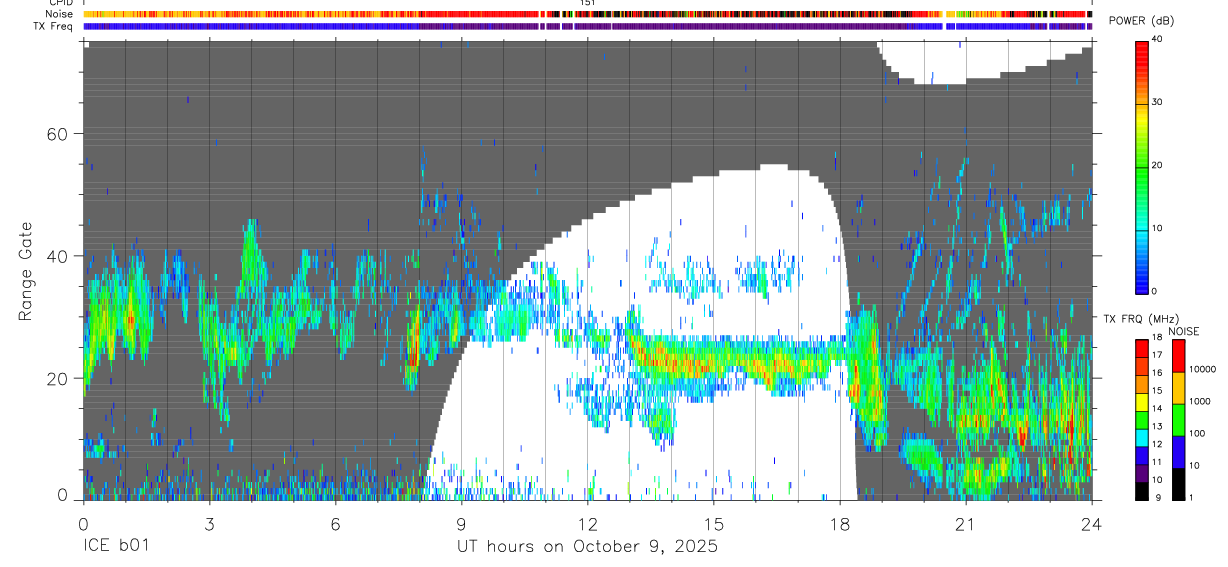
Task: Click the 30 tick on power color bar
Action: [x=1157, y=102]
